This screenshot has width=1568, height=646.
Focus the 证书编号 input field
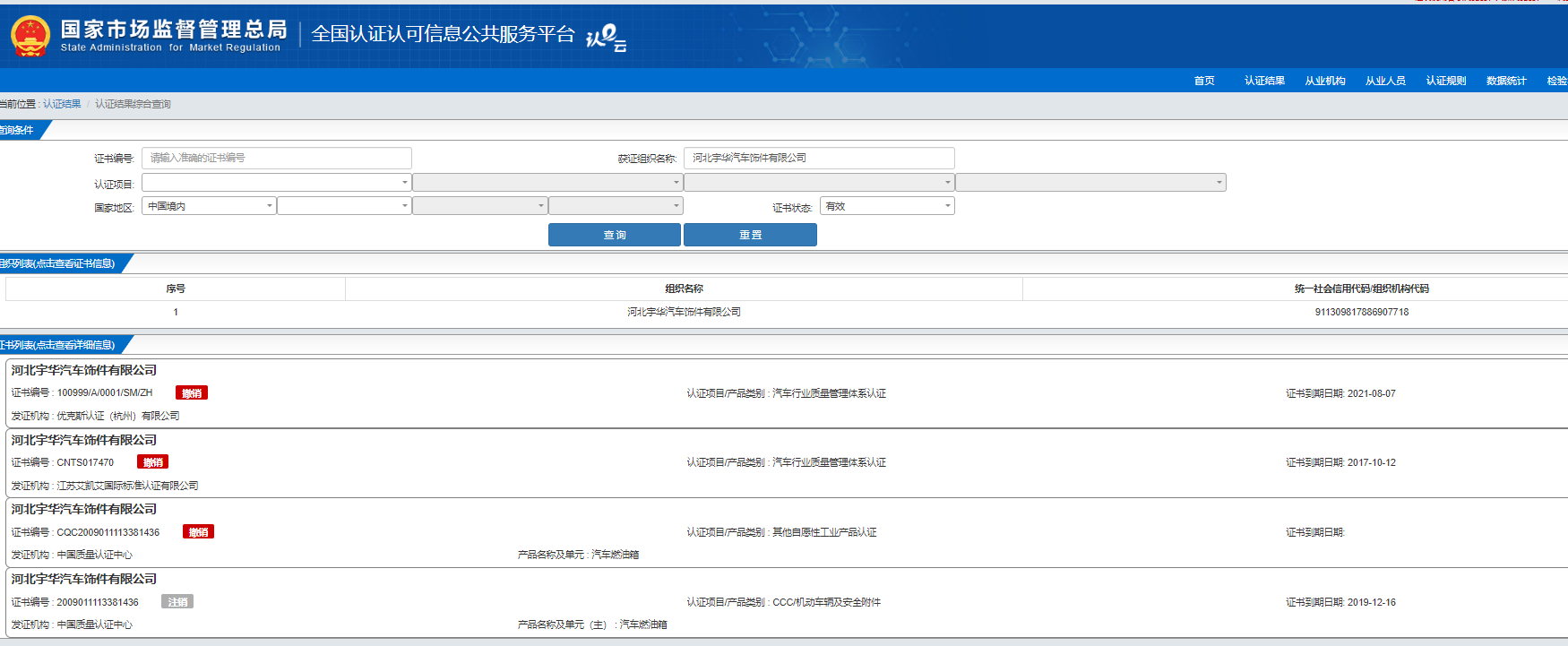[x=277, y=158]
